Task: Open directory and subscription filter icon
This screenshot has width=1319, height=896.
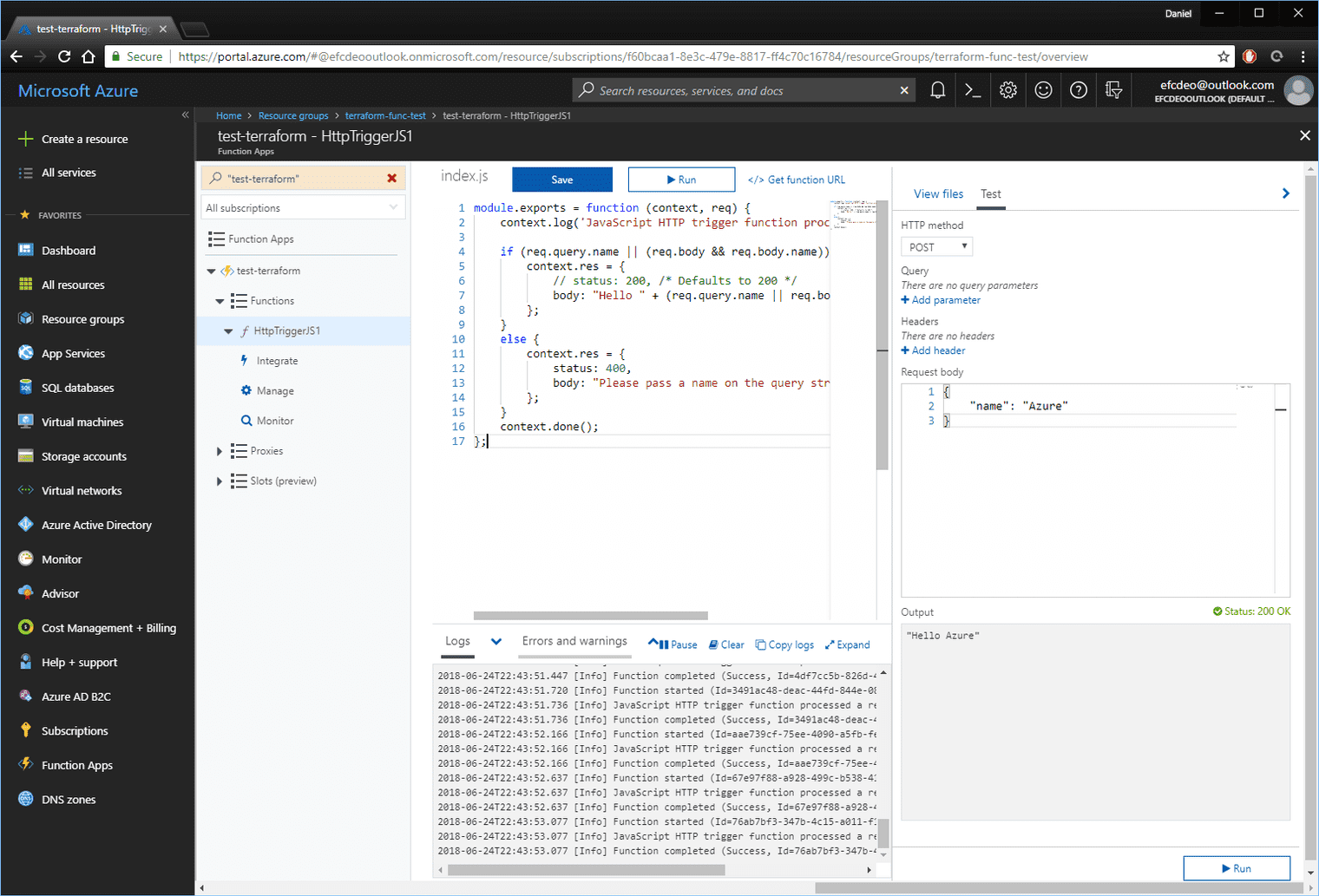Action: click(1114, 90)
